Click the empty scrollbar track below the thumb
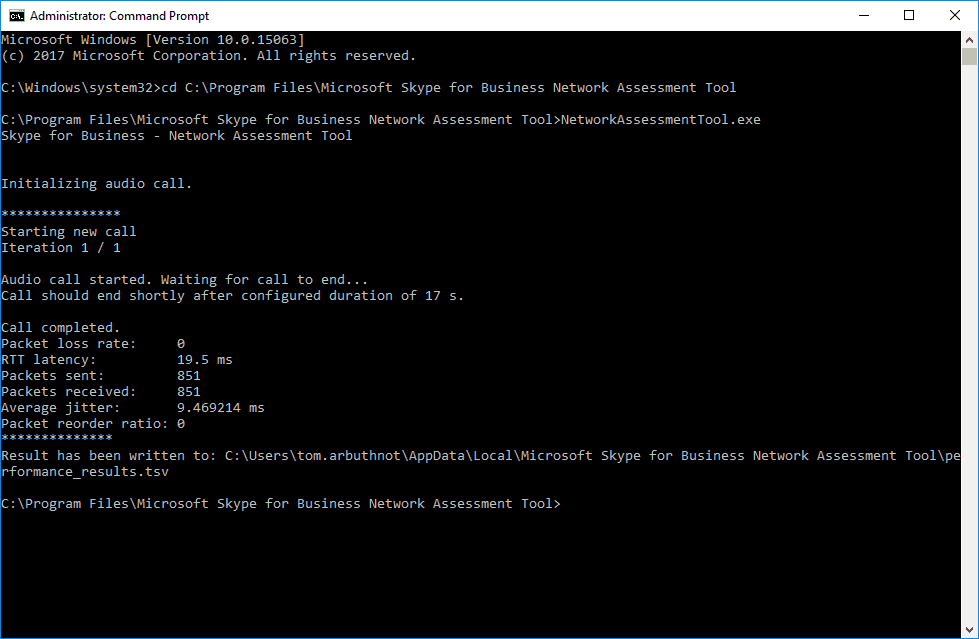The height and width of the screenshot is (639, 979). coord(970,350)
